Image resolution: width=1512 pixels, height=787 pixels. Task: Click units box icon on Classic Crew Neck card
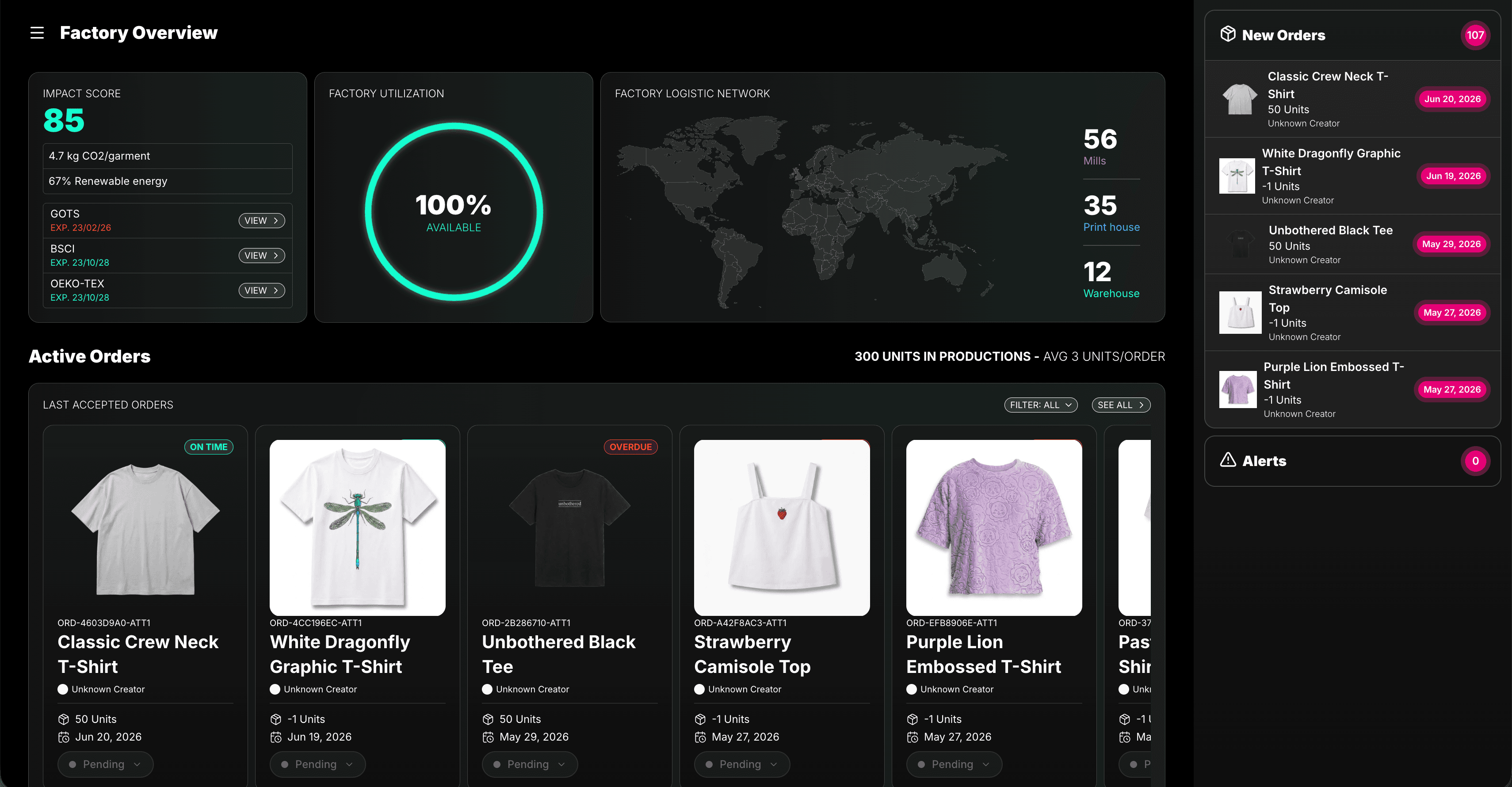coord(63,719)
